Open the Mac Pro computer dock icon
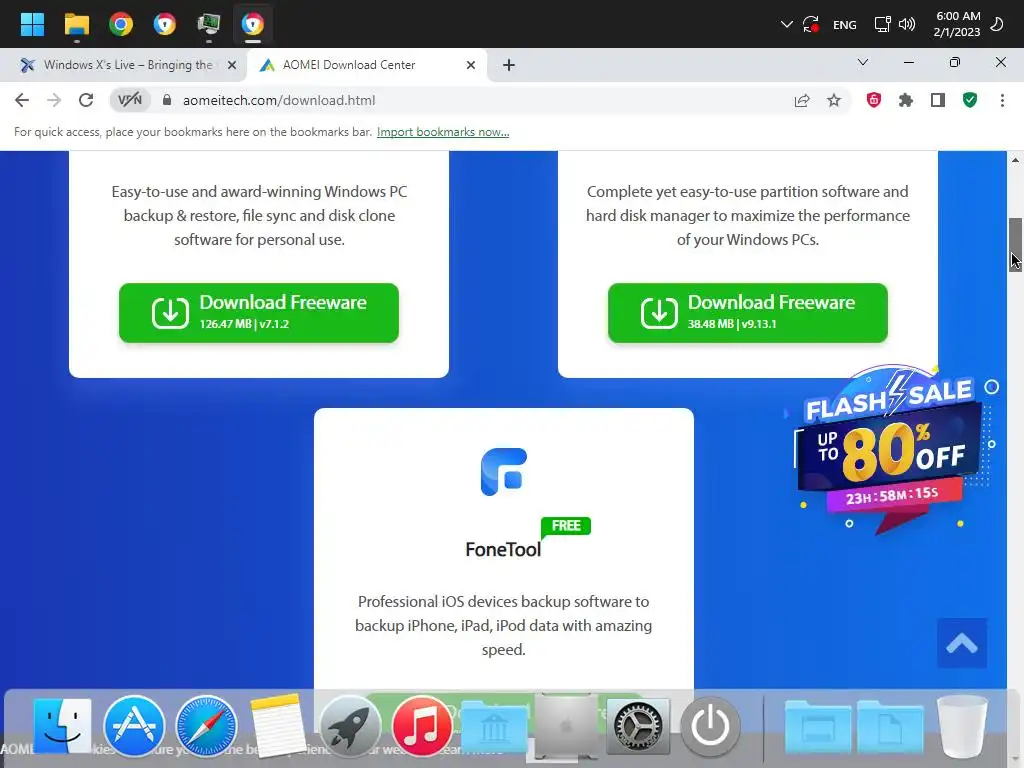Screen dimensions: 1024x768 pyautogui.click(x=566, y=727)
